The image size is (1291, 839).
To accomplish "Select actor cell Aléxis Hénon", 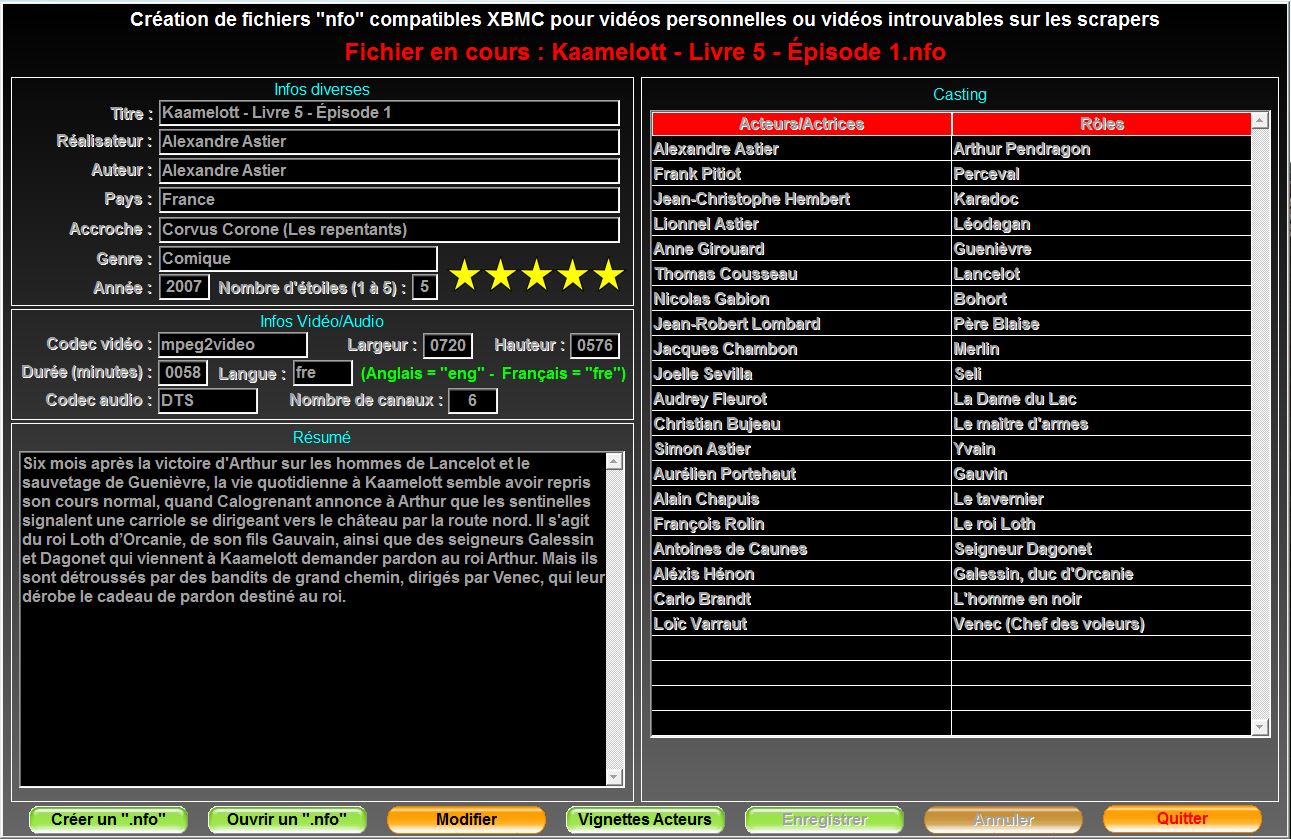I will (x=801, y=574).
